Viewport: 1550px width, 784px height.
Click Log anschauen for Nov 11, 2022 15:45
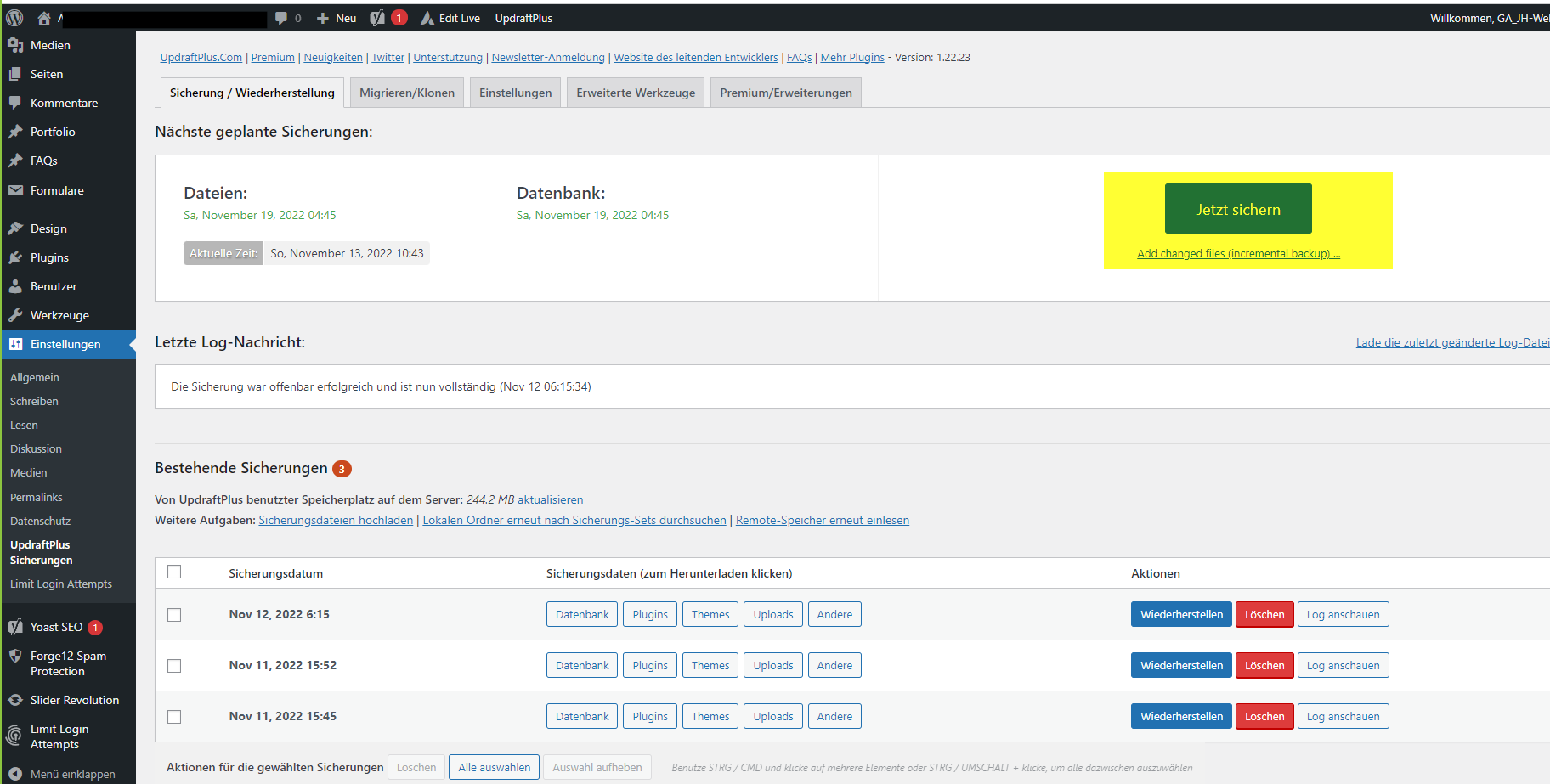pyautogui.click(x=1343, y=716)
